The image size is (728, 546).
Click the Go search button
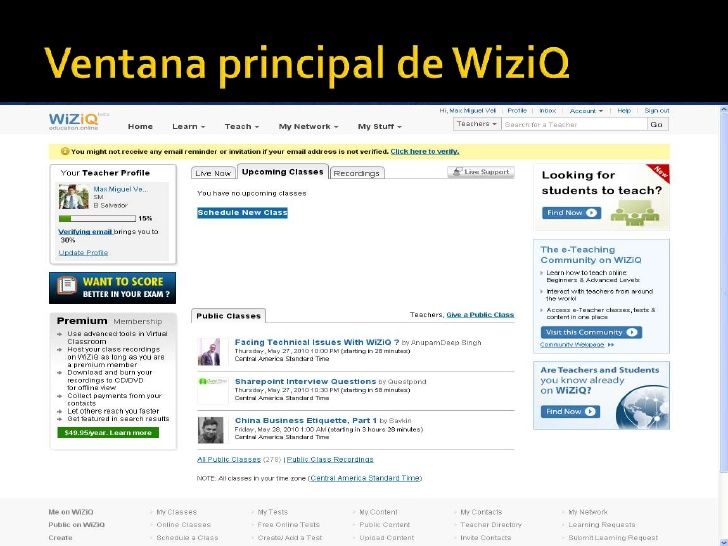656,124
